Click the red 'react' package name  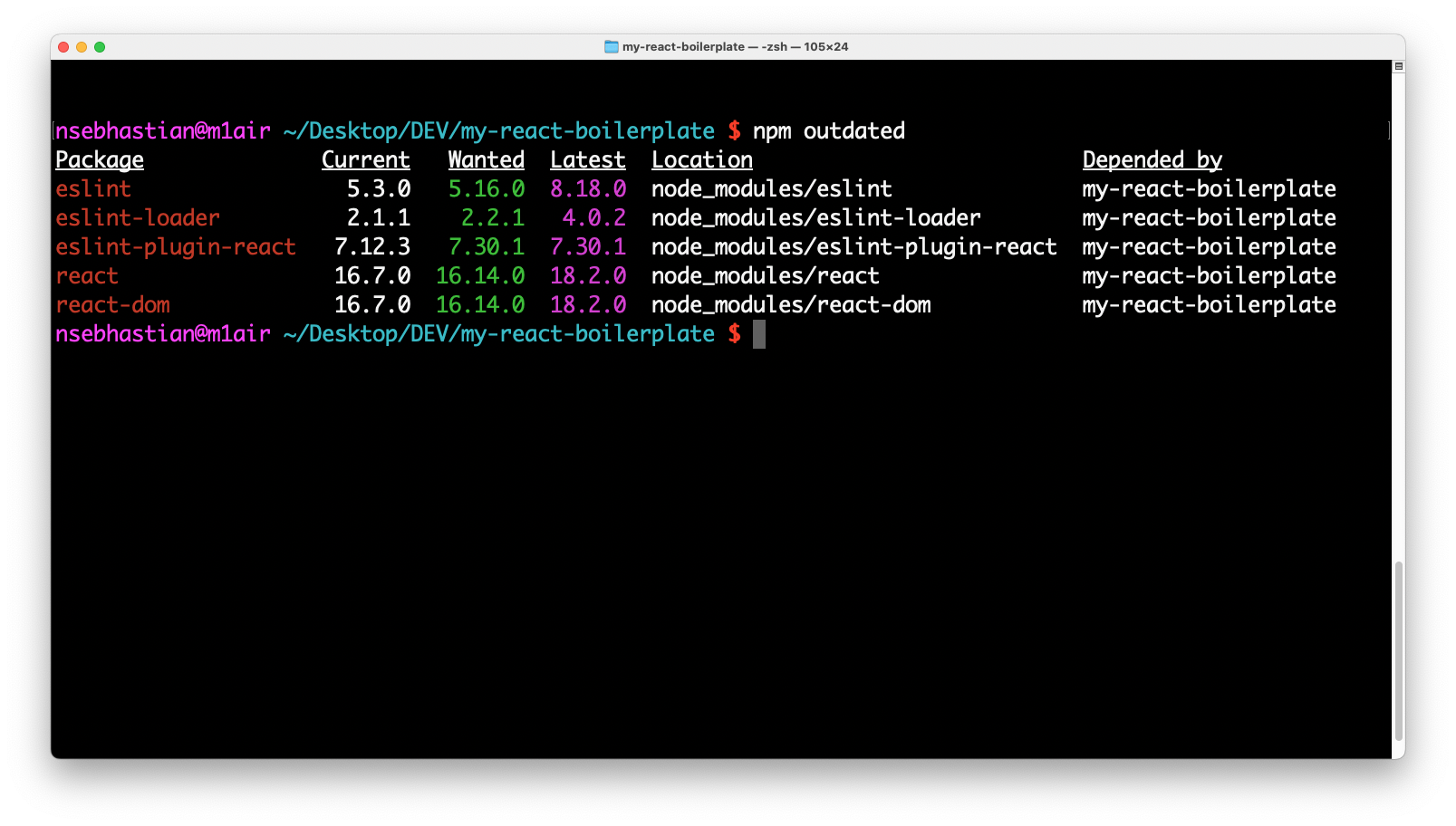[87, 276]
